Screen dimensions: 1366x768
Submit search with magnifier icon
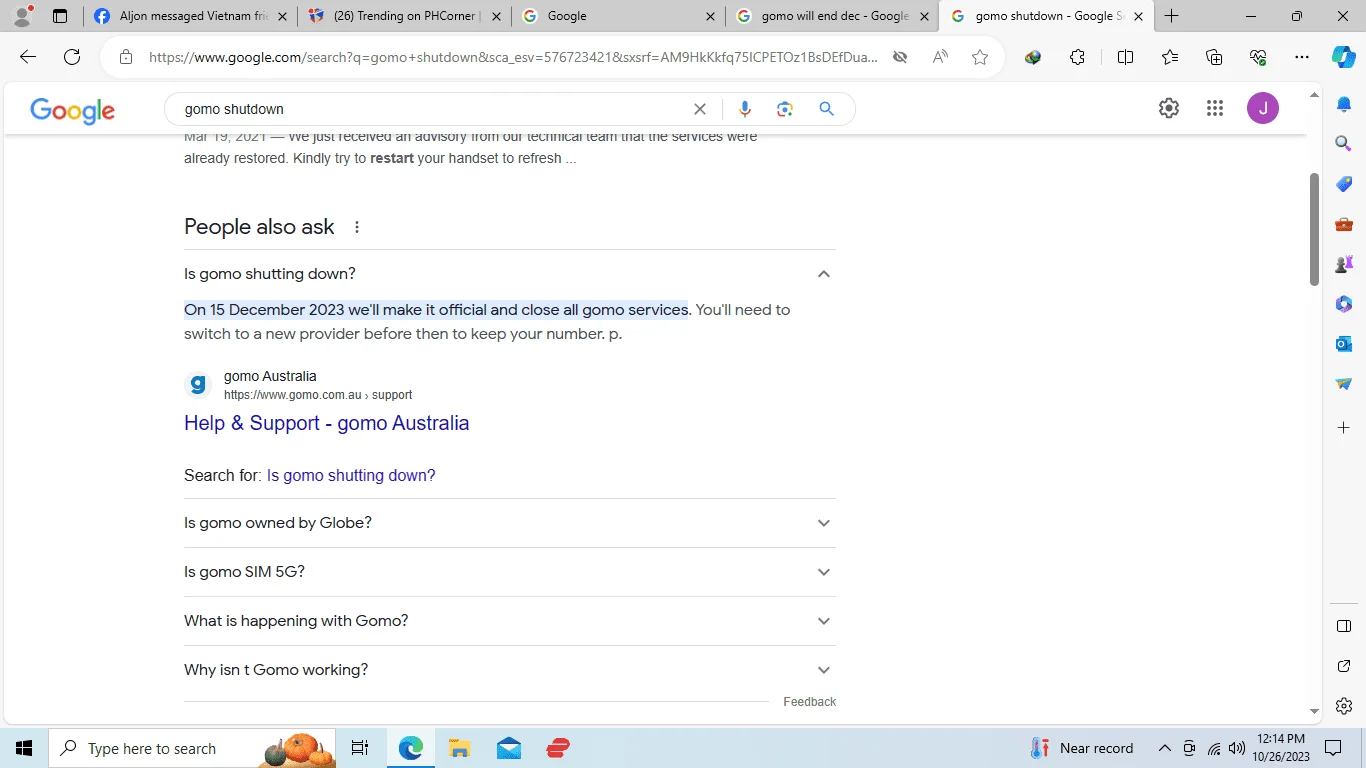coord(826,109)
